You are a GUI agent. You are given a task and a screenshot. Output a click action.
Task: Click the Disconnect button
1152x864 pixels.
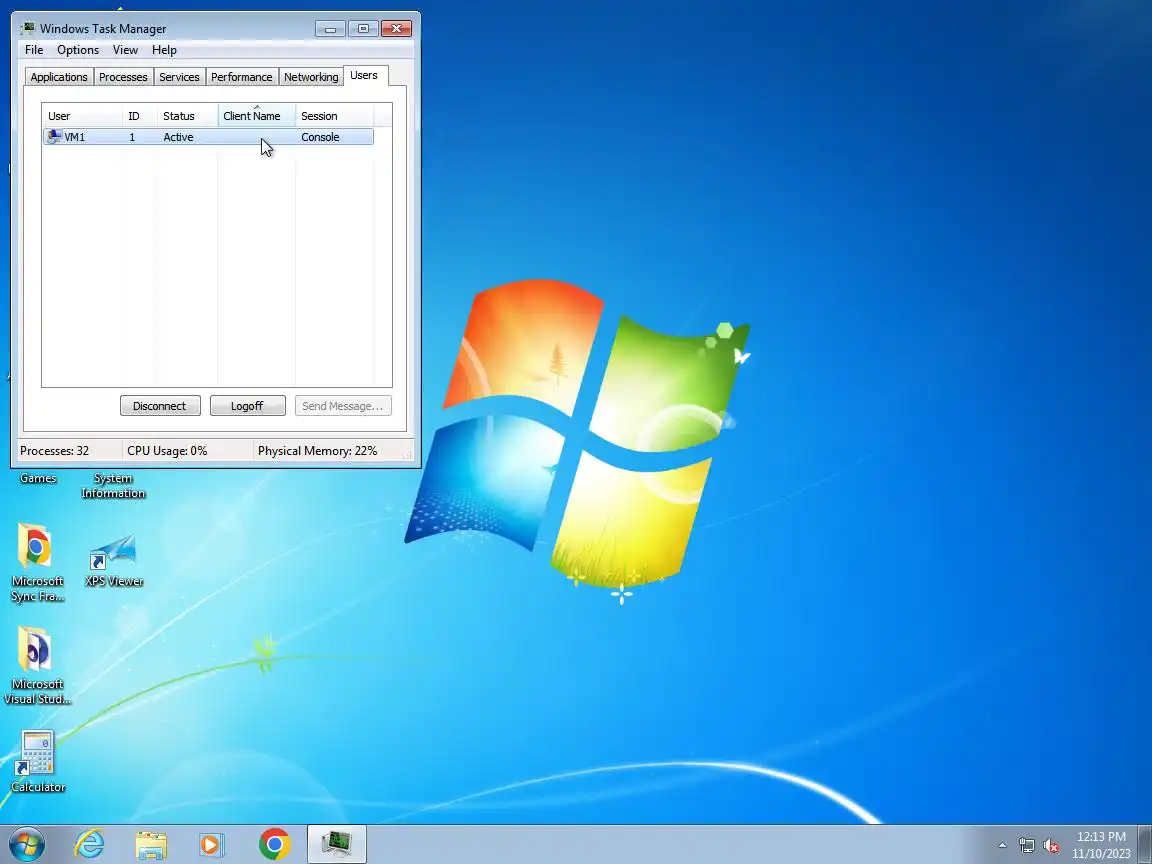(160, 406)
